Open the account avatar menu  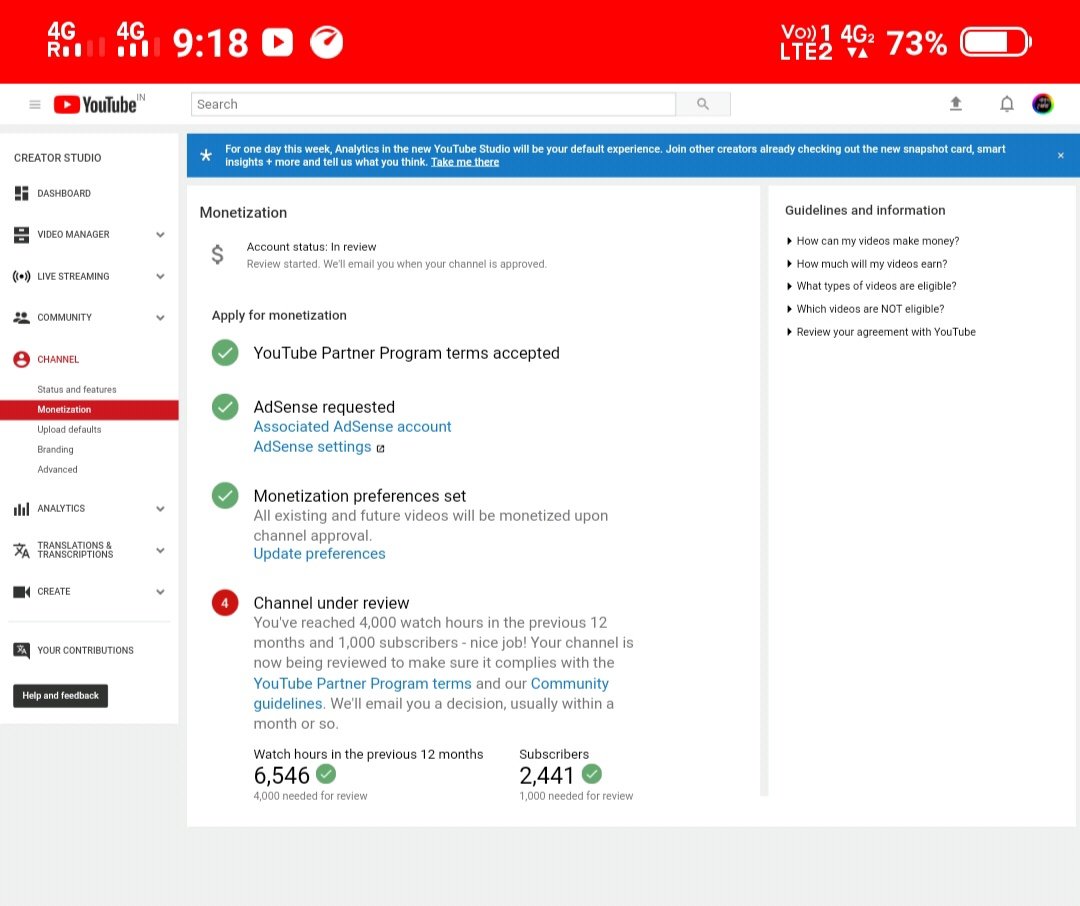click(1042, 104)
